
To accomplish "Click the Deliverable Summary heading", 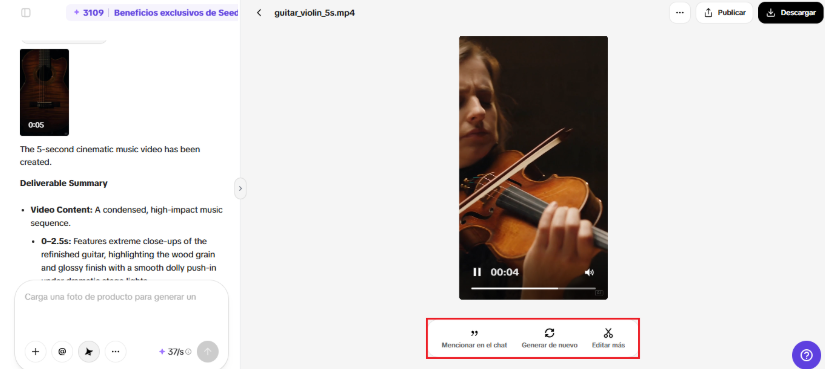I will [x=64, y=183].
